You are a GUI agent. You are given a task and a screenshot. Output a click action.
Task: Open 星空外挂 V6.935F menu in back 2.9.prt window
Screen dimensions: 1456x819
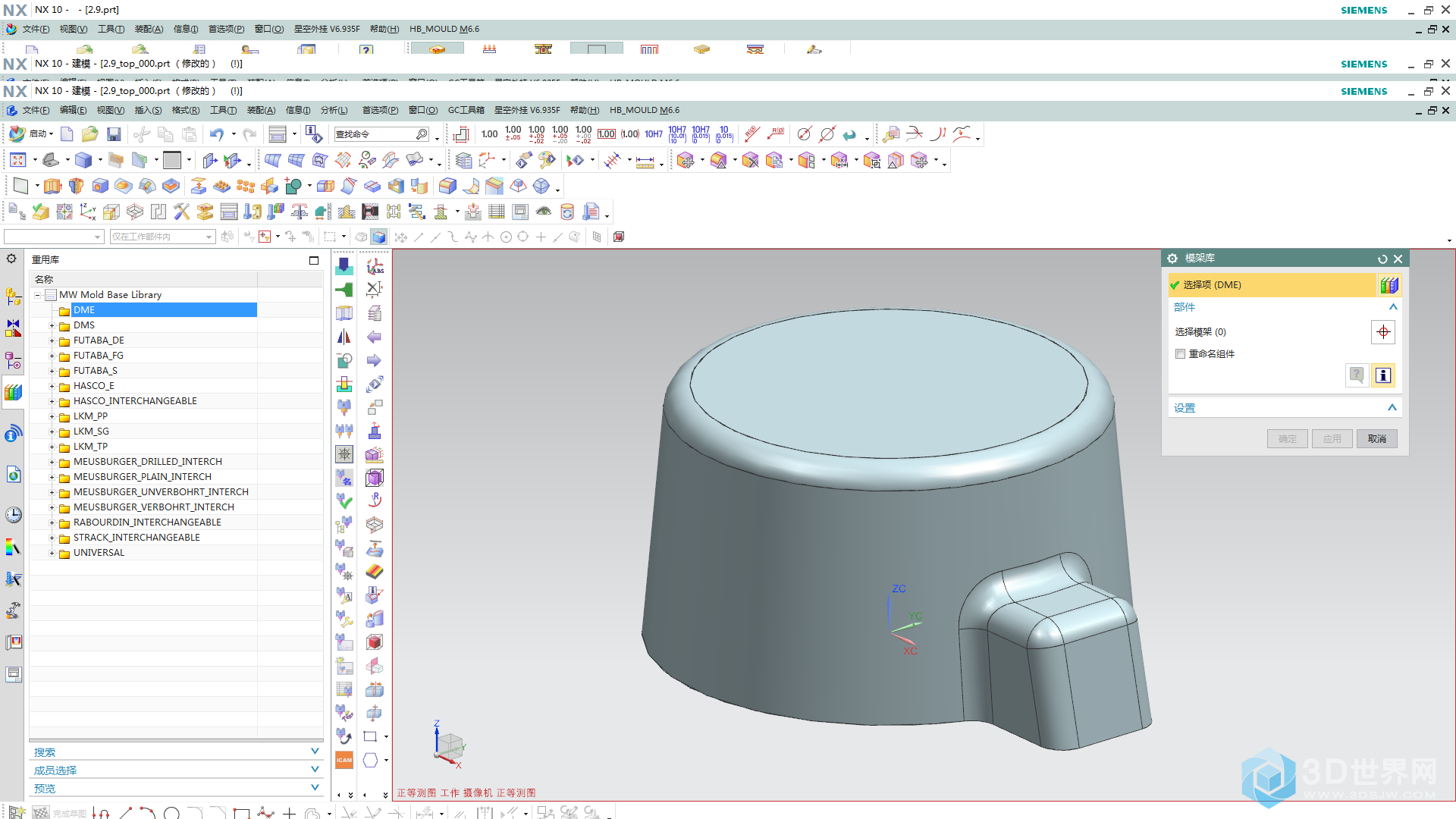coord(327,30)
